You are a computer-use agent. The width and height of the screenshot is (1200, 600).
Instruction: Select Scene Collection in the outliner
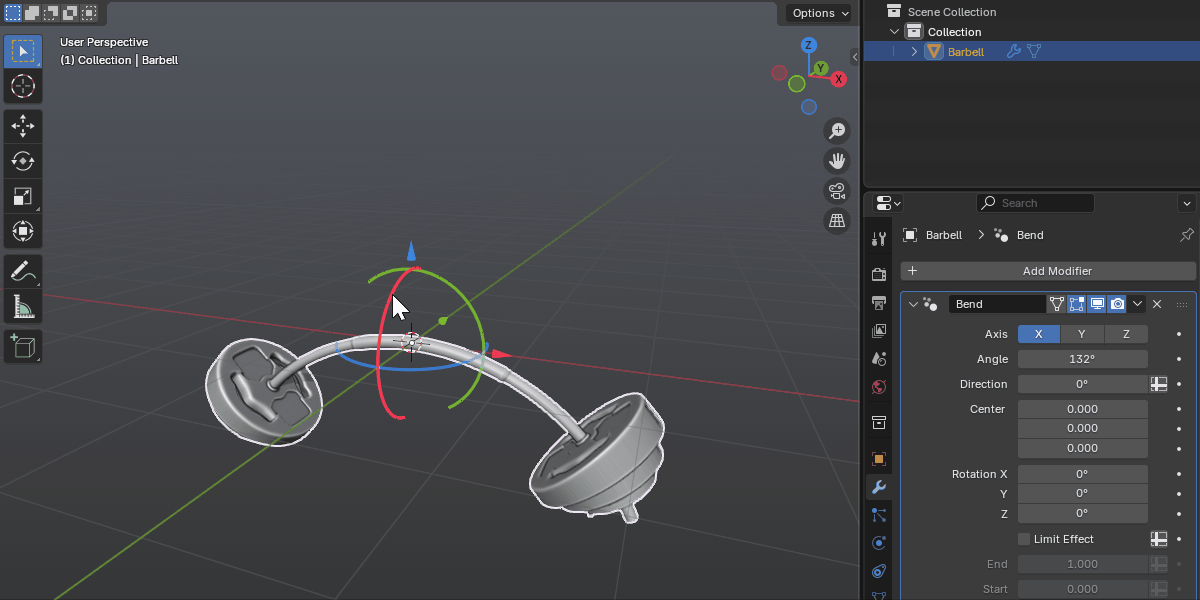click(951, 12)
